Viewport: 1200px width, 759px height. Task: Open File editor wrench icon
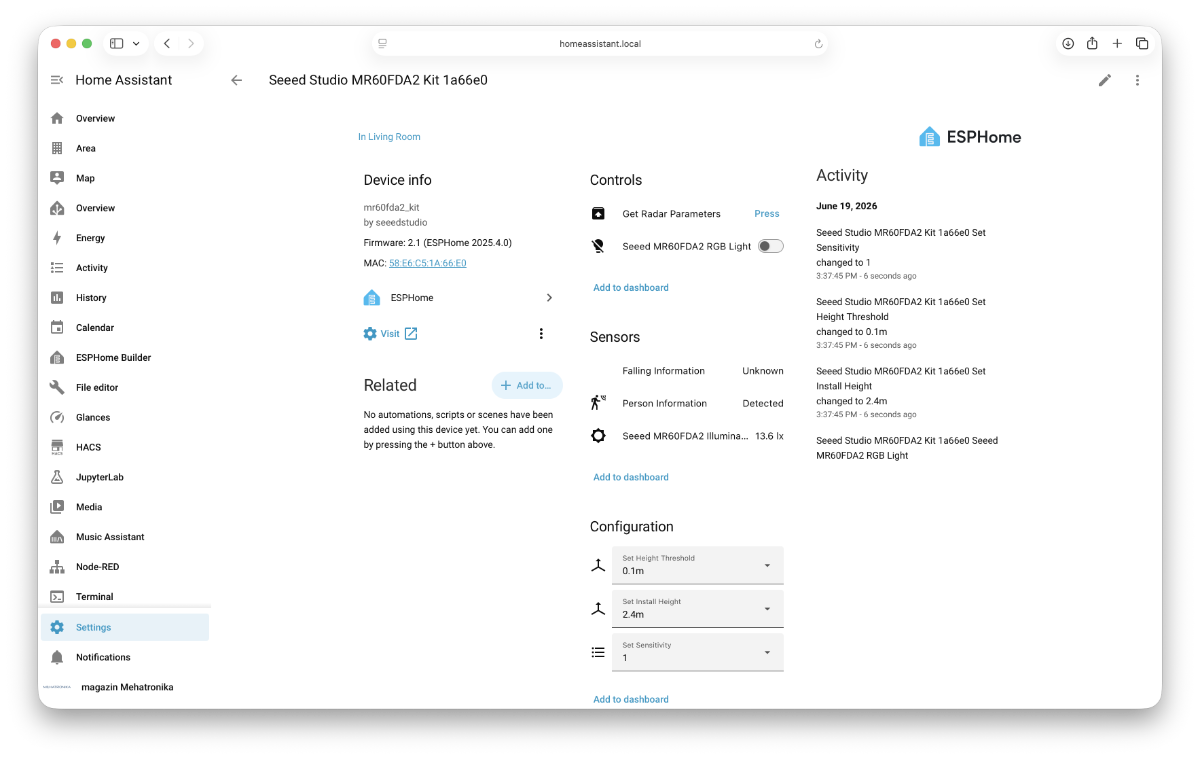(57, 387)
